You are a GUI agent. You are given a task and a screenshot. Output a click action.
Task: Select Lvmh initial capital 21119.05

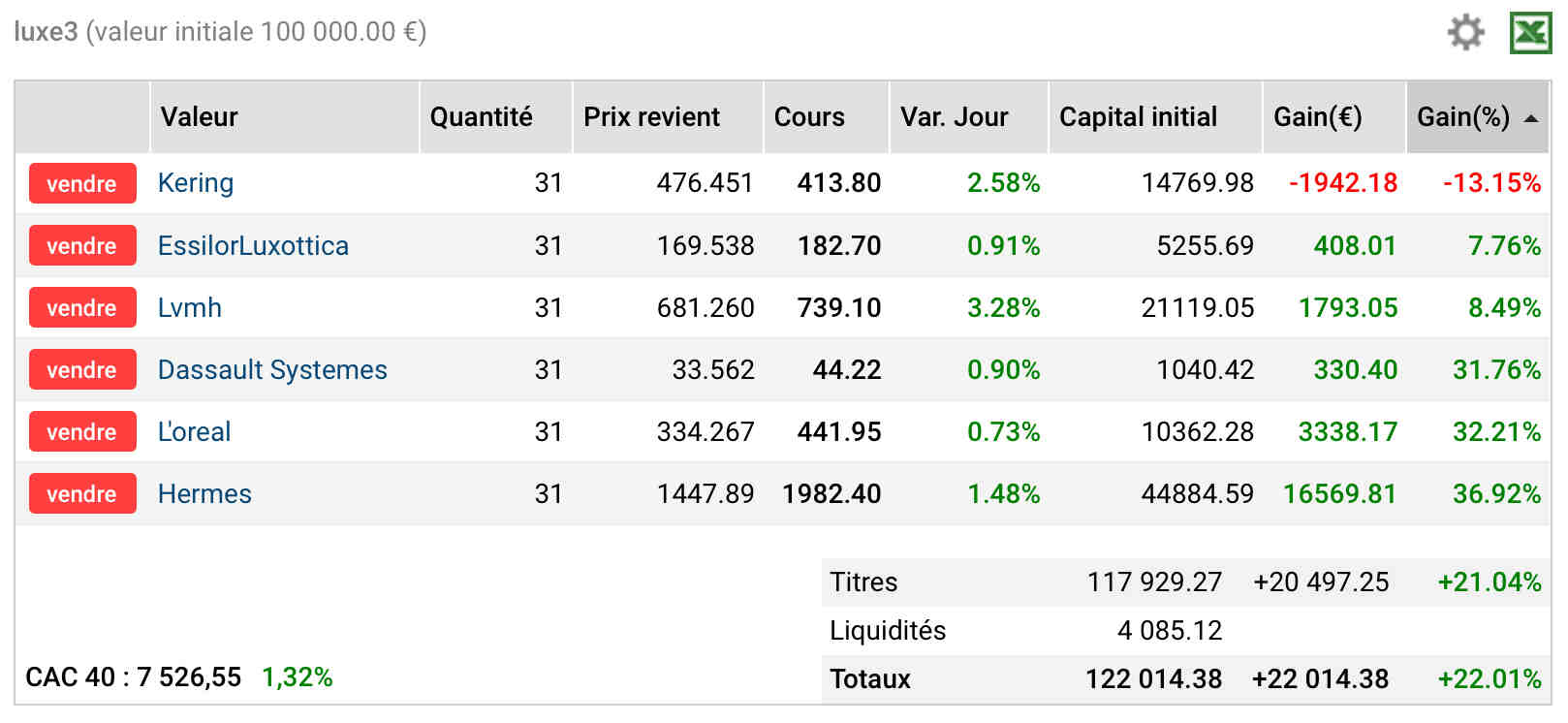pos(1198,307)
